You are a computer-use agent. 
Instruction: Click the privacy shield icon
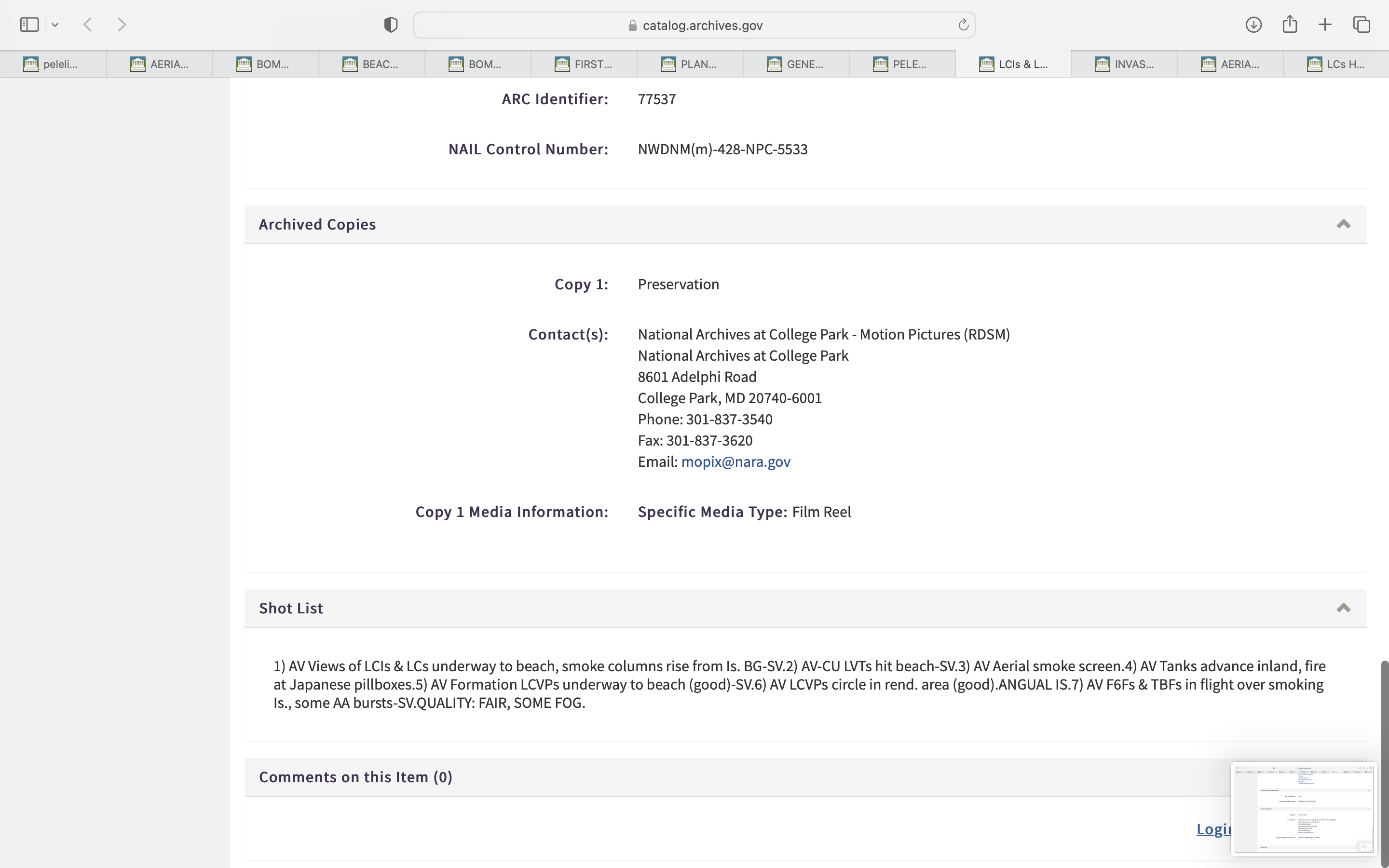tap(391, 25)
